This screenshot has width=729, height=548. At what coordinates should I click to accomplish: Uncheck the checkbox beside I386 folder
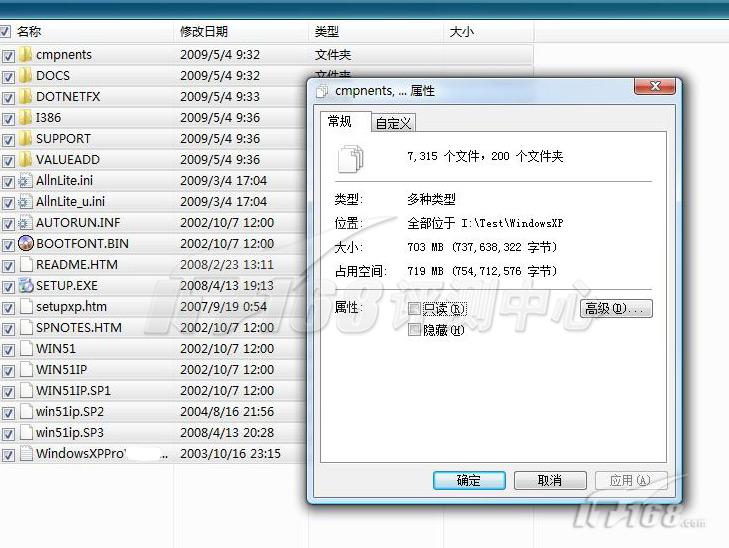coord(8,118)
